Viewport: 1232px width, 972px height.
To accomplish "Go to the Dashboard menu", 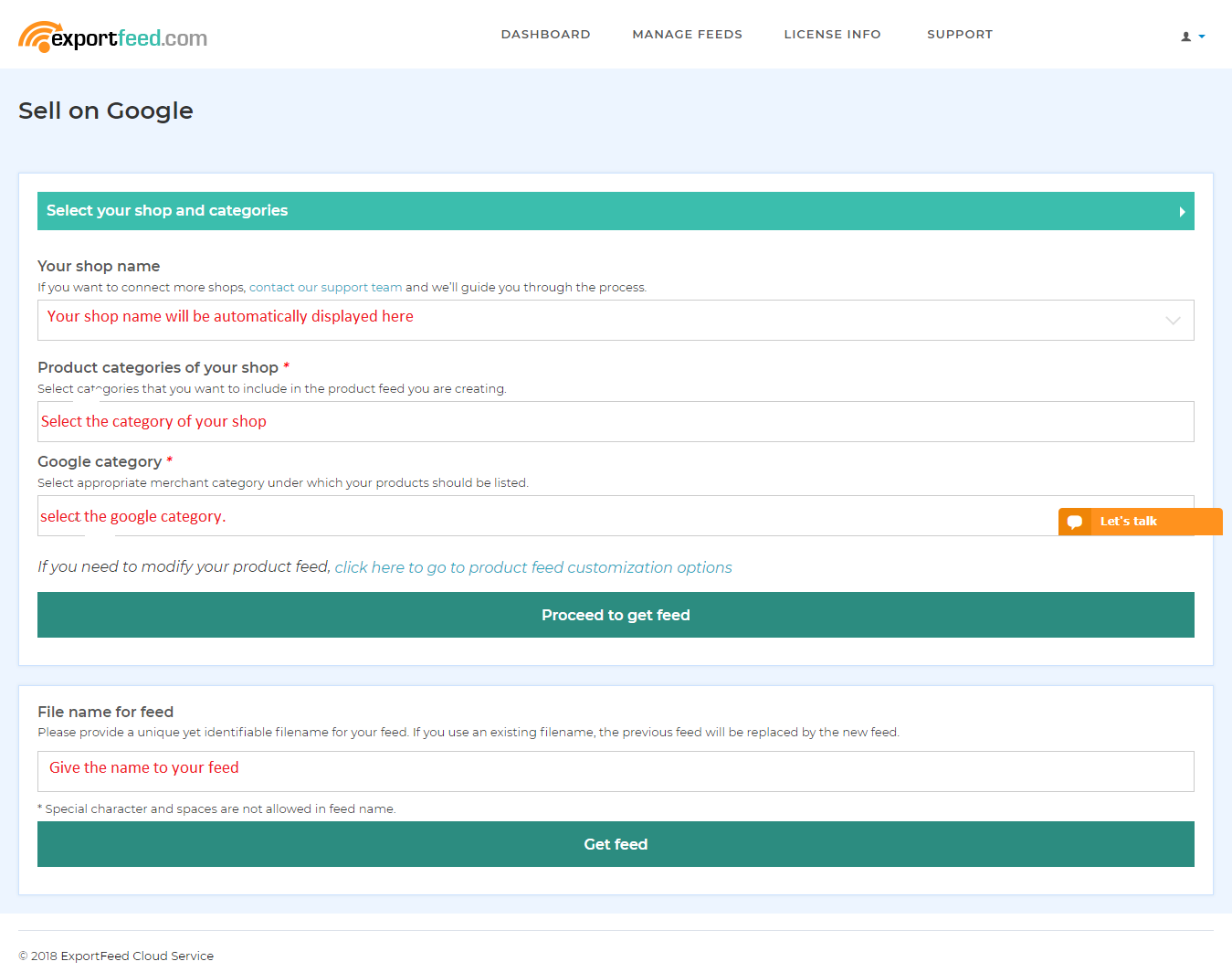I will [x=545, y=34].
